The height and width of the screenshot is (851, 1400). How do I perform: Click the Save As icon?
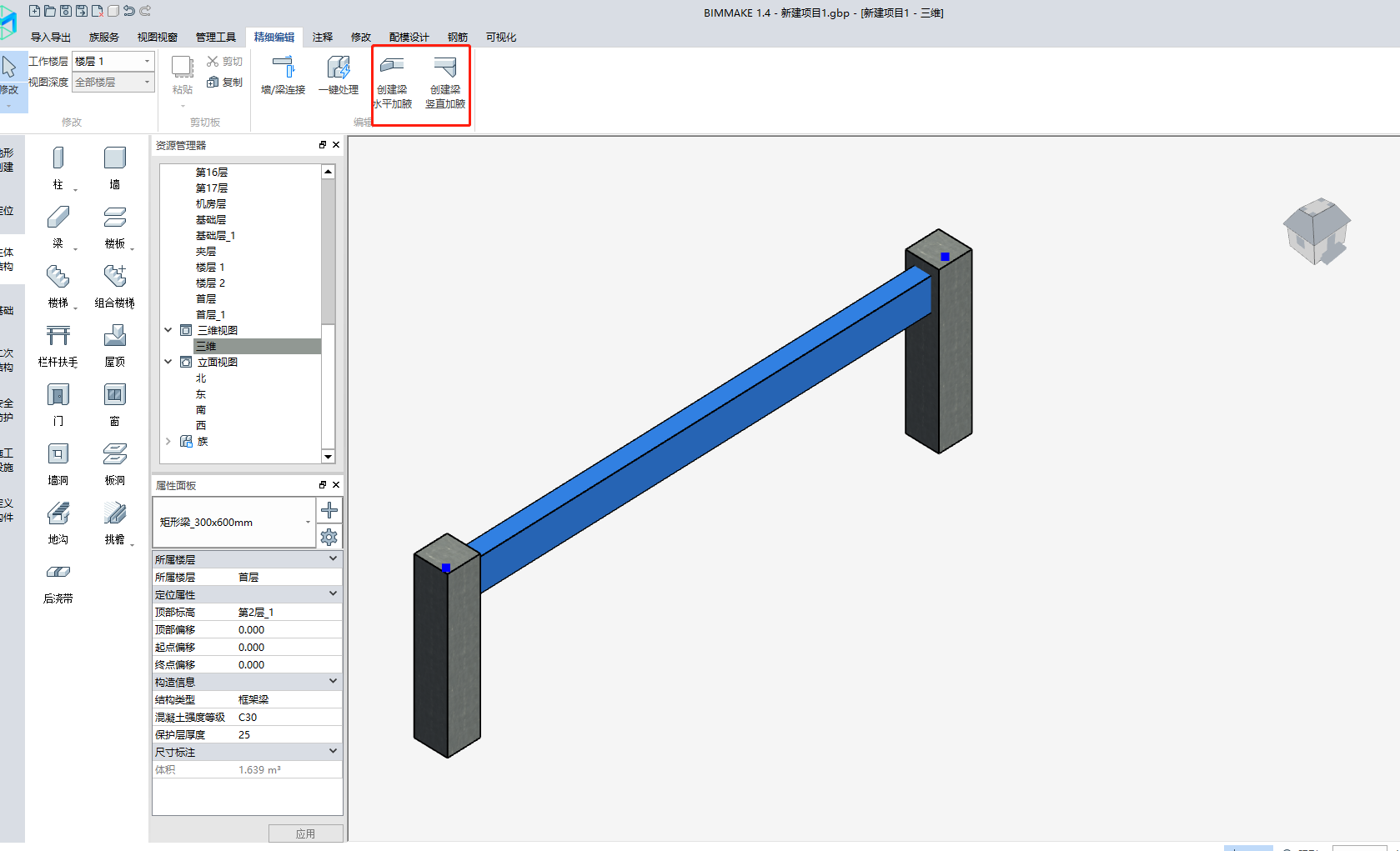click(82, 11)
